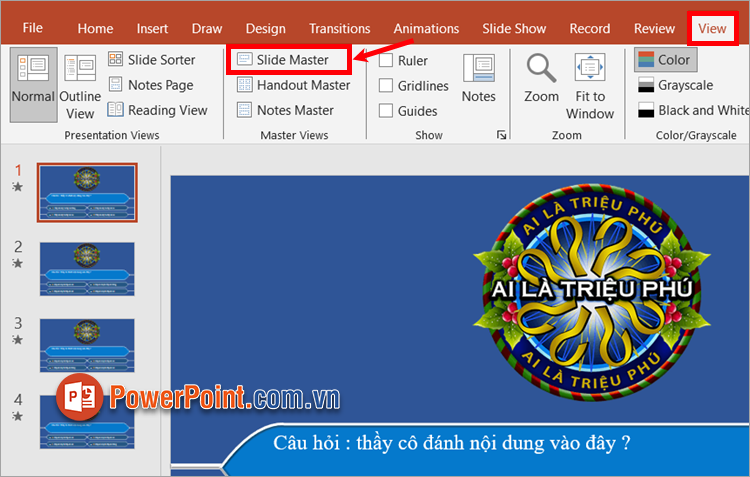Open the Zoom dialog
Screen dimensions: 750x477
pos(541,78)
